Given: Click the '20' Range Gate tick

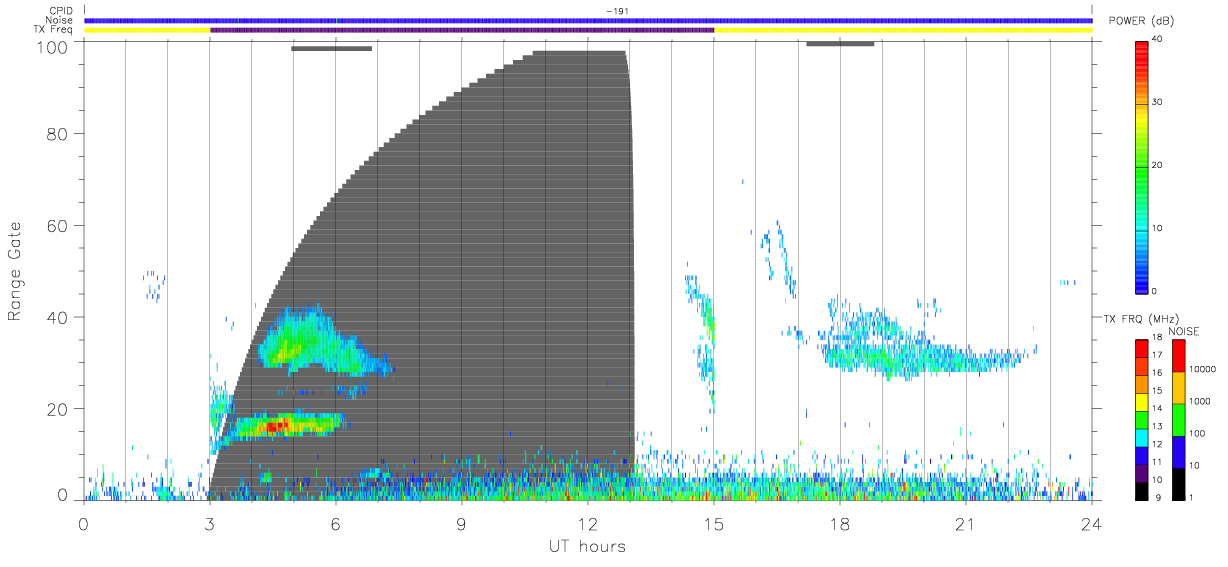Looking at the screenshot, I should 57,409.
